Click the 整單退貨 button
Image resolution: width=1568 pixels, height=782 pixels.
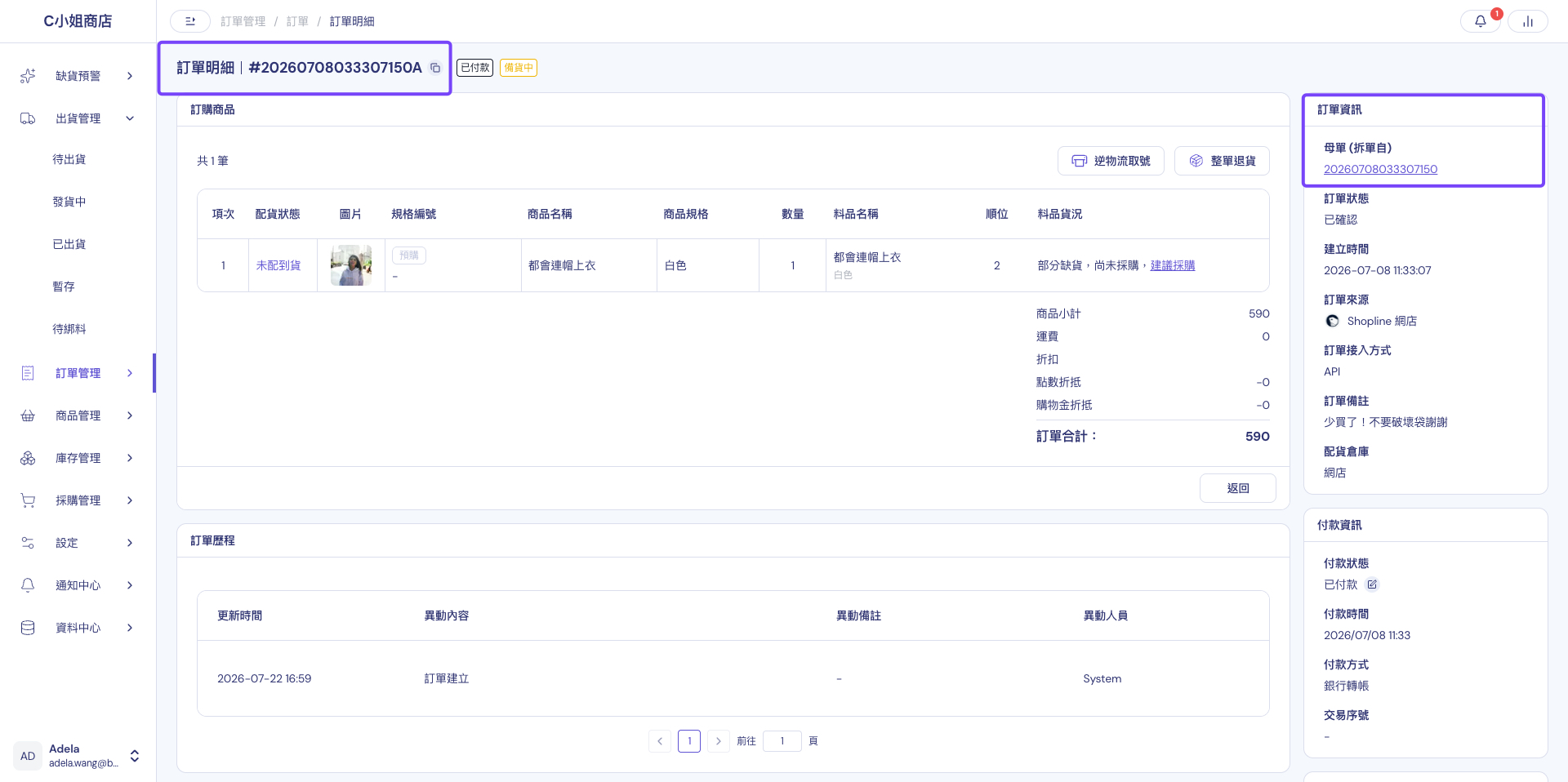tap(1222, 161)
